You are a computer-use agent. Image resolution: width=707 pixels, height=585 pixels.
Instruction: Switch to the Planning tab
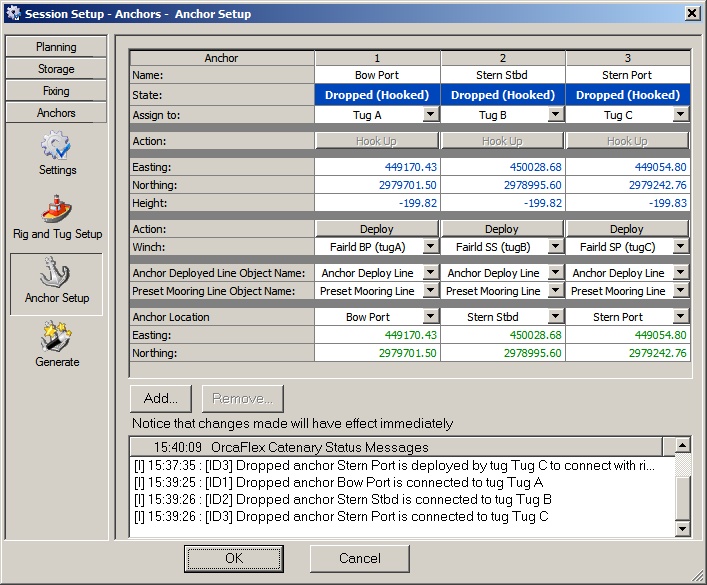pos(56,47)
